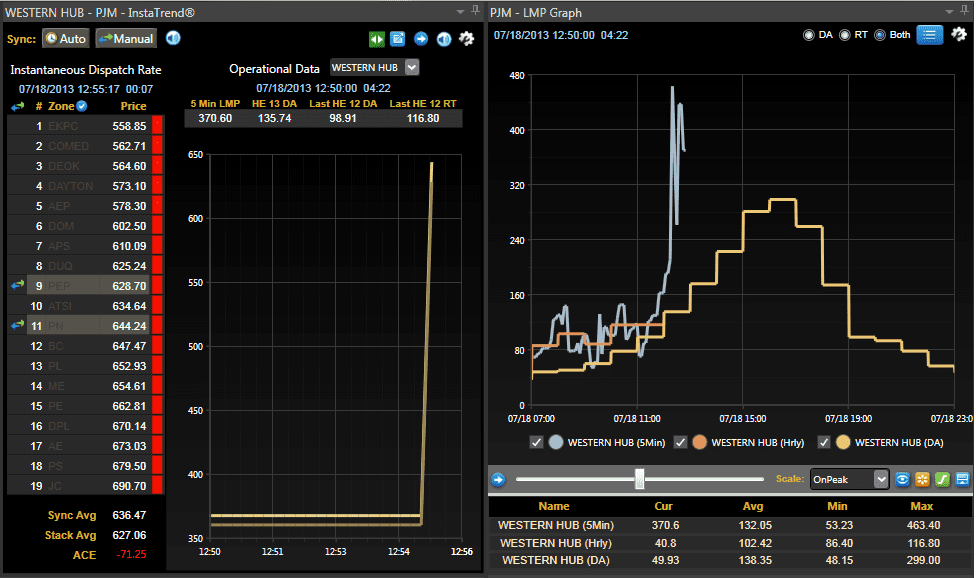Open InstaTrend panel window options arrow
Viewport: 976px width, 578px height.
click(x=461, y=11)
